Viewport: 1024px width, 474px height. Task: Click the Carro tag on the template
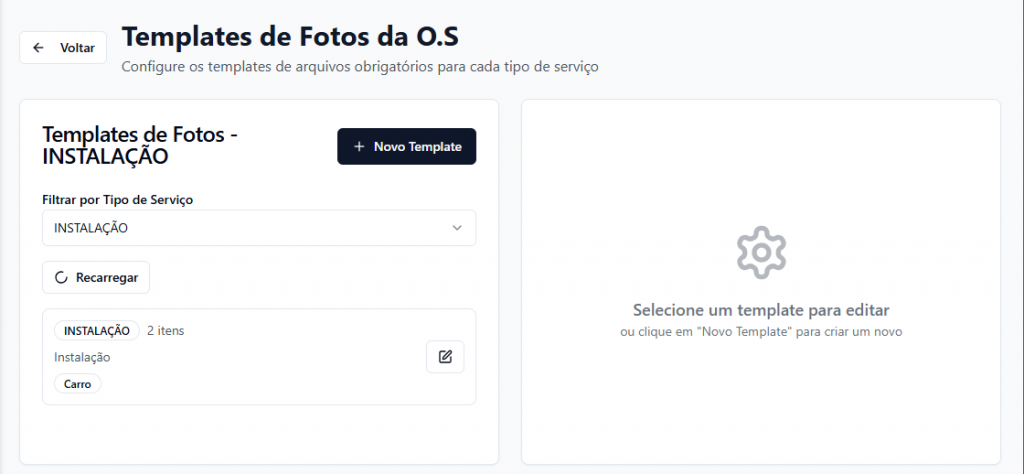(77, 383)
